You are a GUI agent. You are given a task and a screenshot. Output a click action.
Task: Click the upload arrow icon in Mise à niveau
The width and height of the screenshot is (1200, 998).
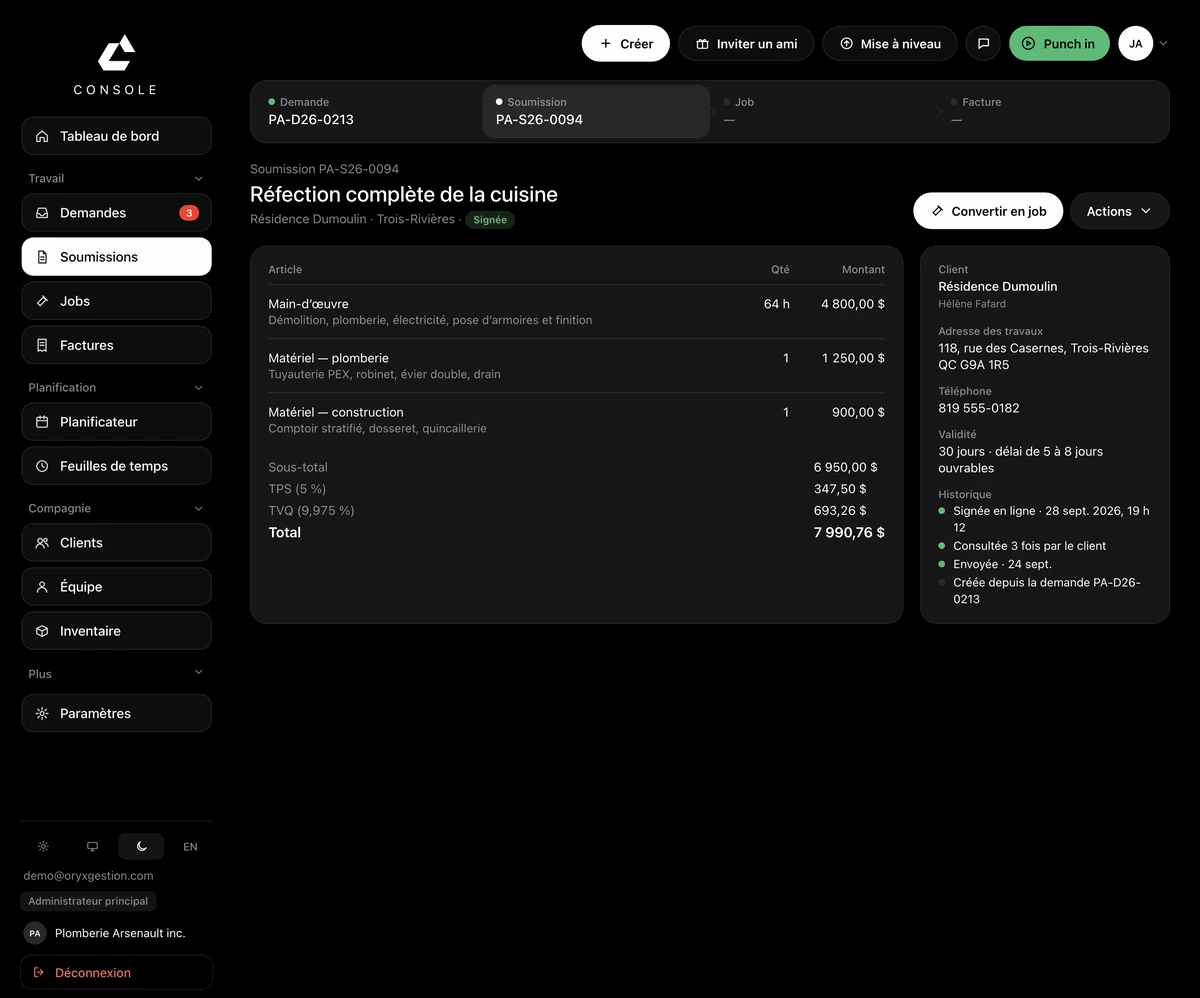click(846, 44)
